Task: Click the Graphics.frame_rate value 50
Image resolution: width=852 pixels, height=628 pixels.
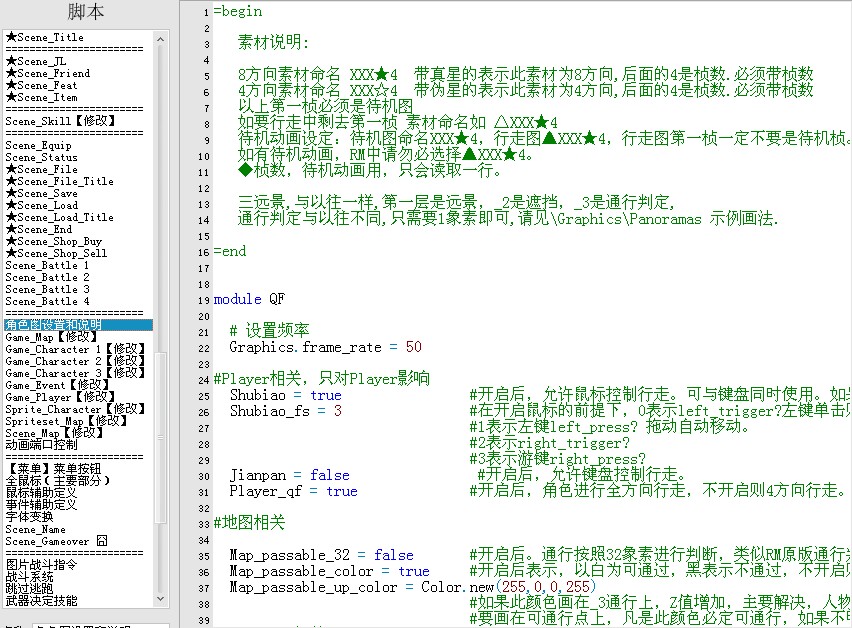Action: 414,347
